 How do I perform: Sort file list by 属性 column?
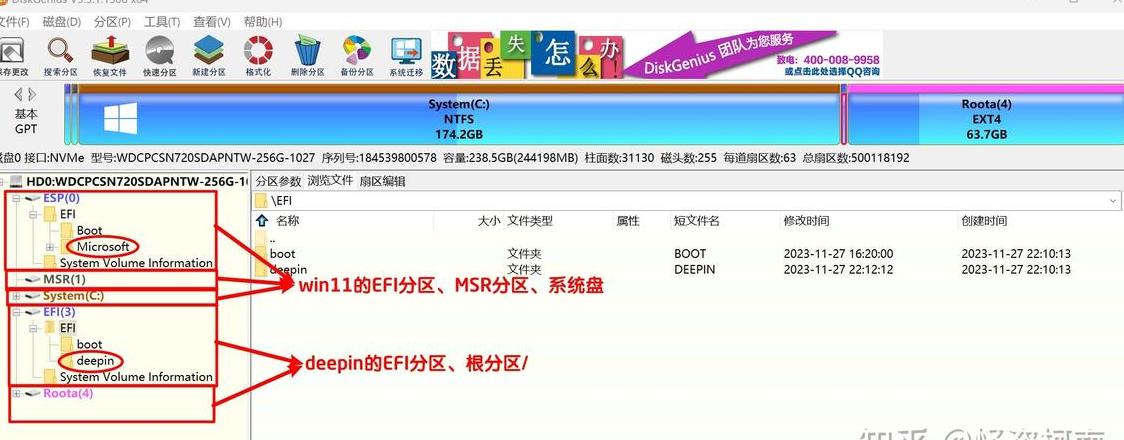coord(627,221)
